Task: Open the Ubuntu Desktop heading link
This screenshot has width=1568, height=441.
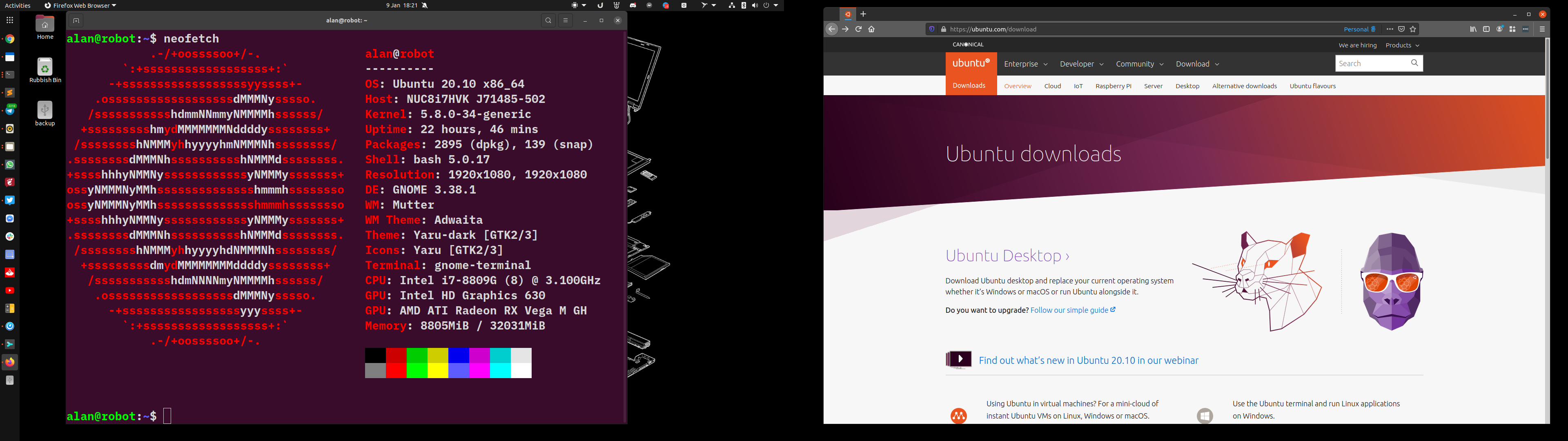Action: click(1007, 256)
